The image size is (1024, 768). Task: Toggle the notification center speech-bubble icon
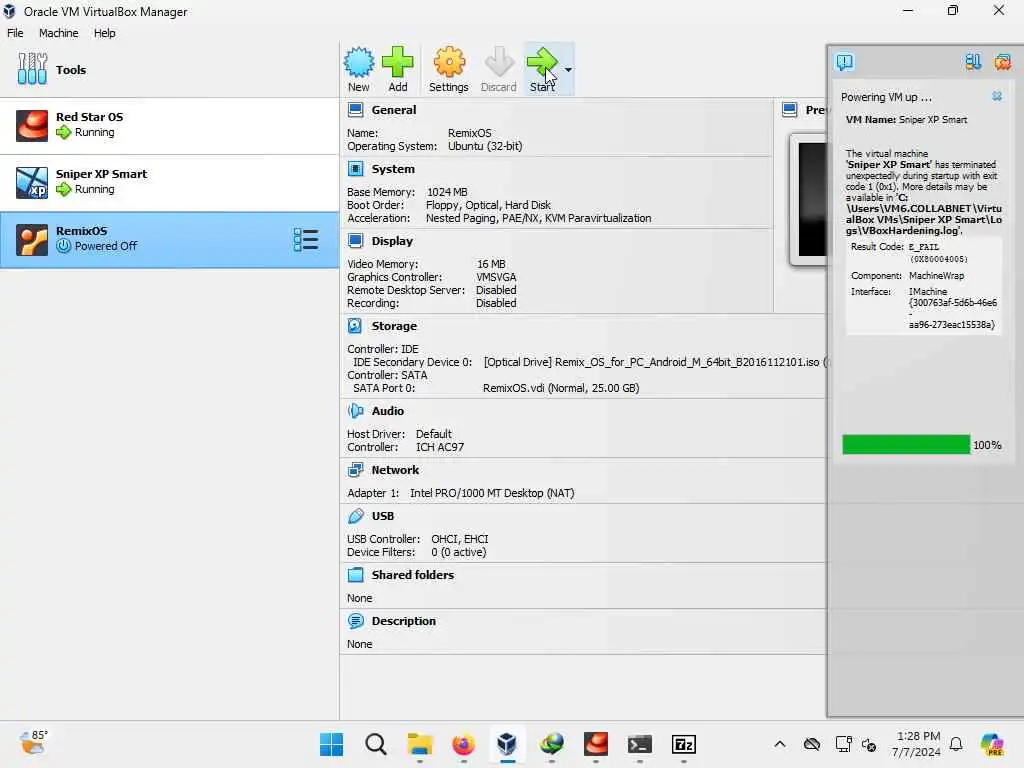[844, 62]
